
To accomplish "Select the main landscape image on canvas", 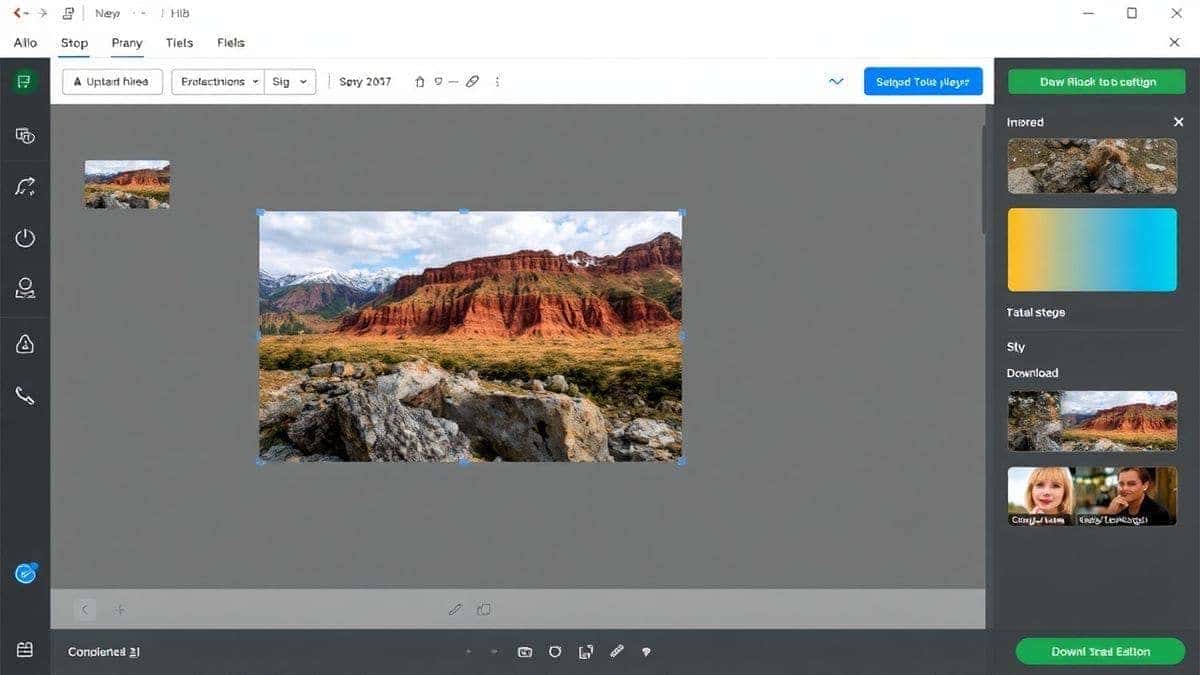I will coord(470,336).
